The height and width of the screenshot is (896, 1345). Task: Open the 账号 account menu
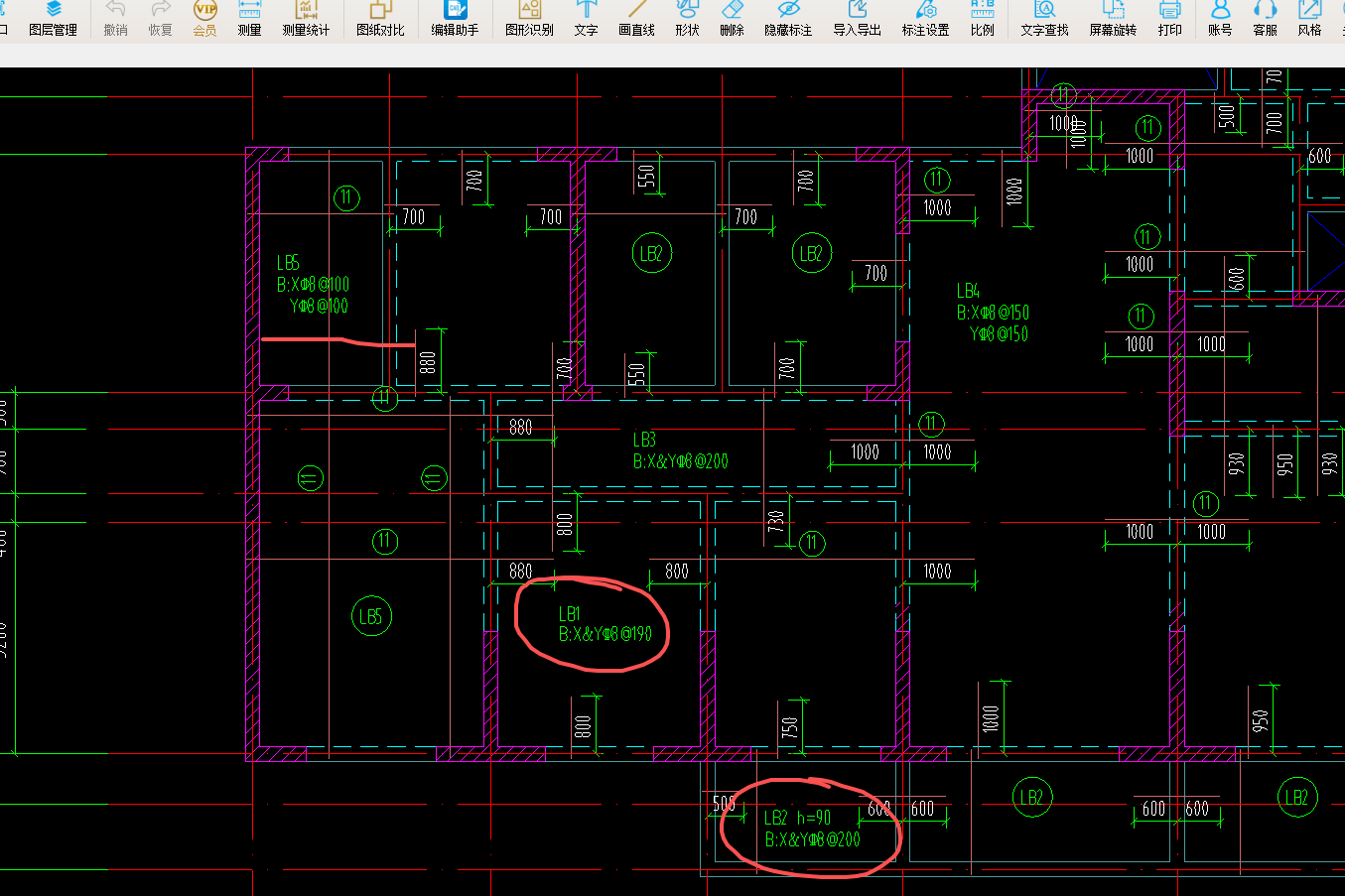(1220, 19)
